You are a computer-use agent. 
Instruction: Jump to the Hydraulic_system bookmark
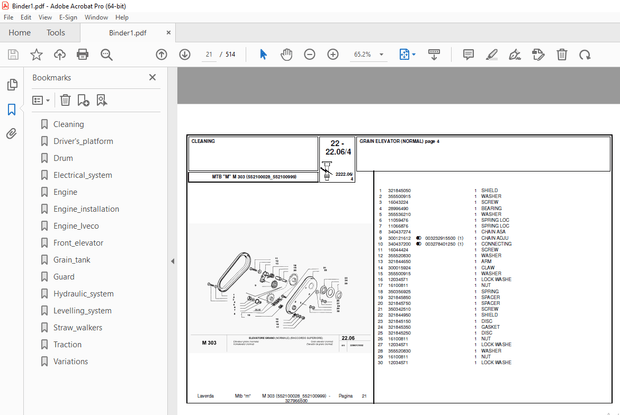point(83,294)
